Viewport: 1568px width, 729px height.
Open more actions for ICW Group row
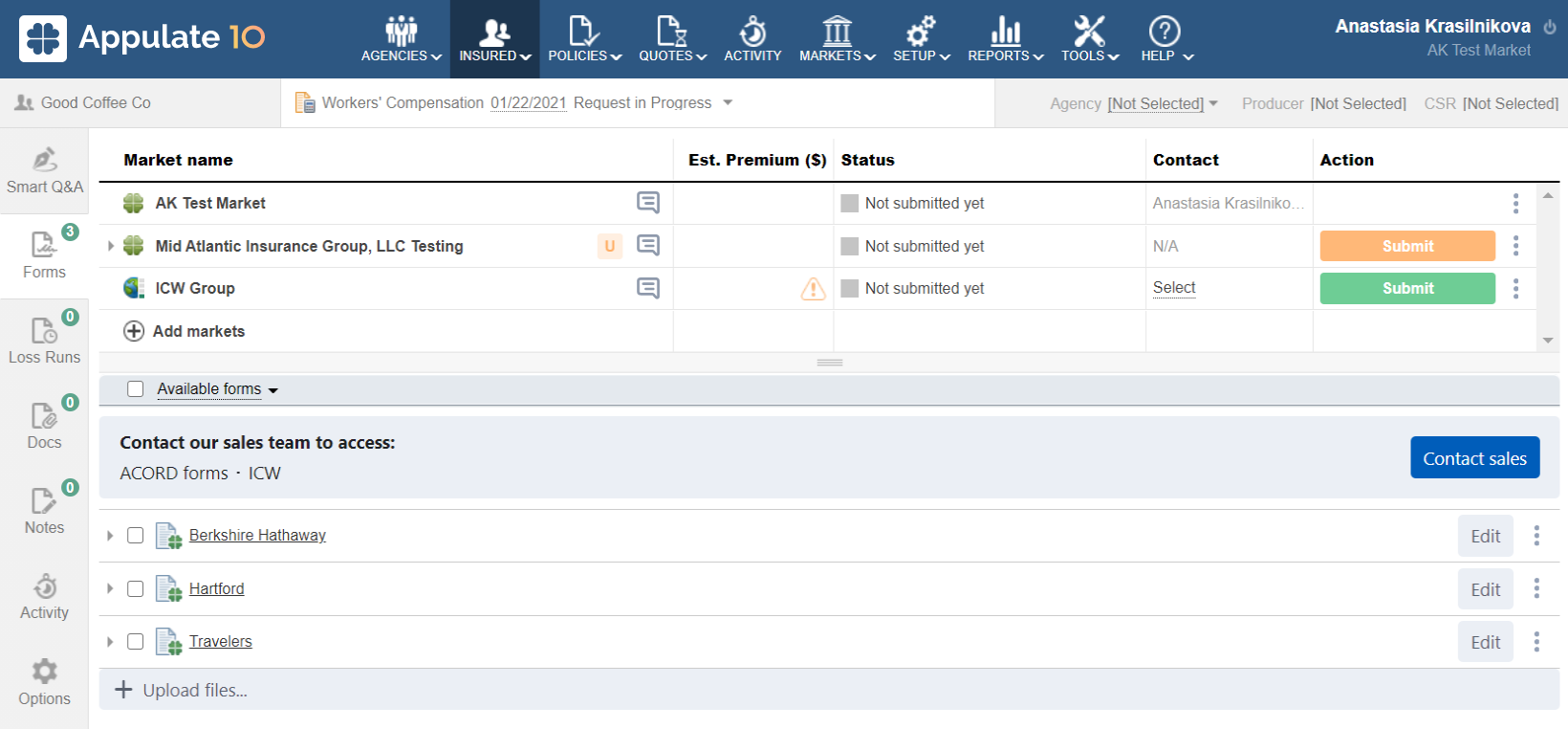point(1515,288)
